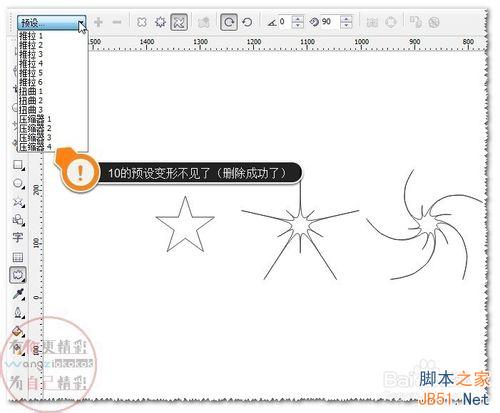Choose preset 扭曲 3 from list
Screen dimensions: 500x413
pyautogui.click(x=53, y=110)
